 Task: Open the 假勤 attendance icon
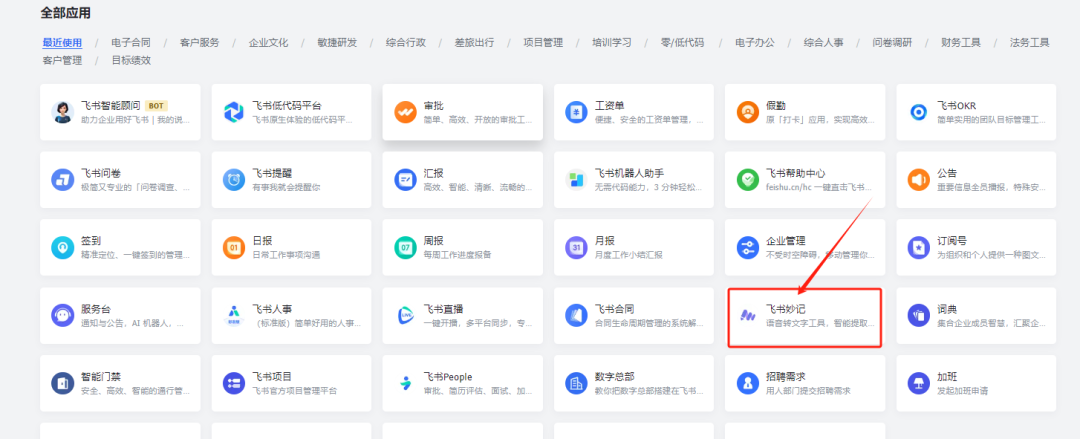pos(747,112)
